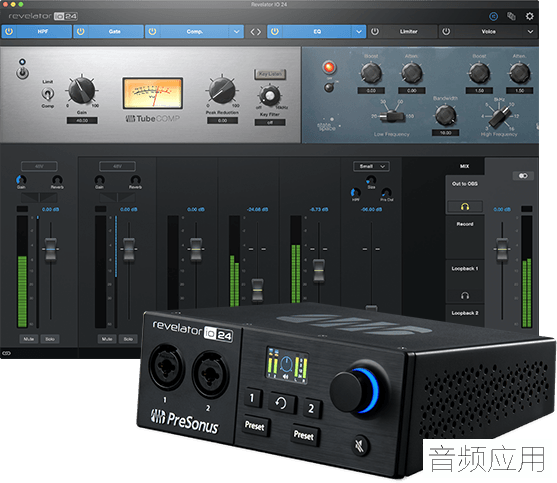The width and height of the screenshot is (557, 483).
Task: Open the Small reverb type dropdown
Action: 372,166
